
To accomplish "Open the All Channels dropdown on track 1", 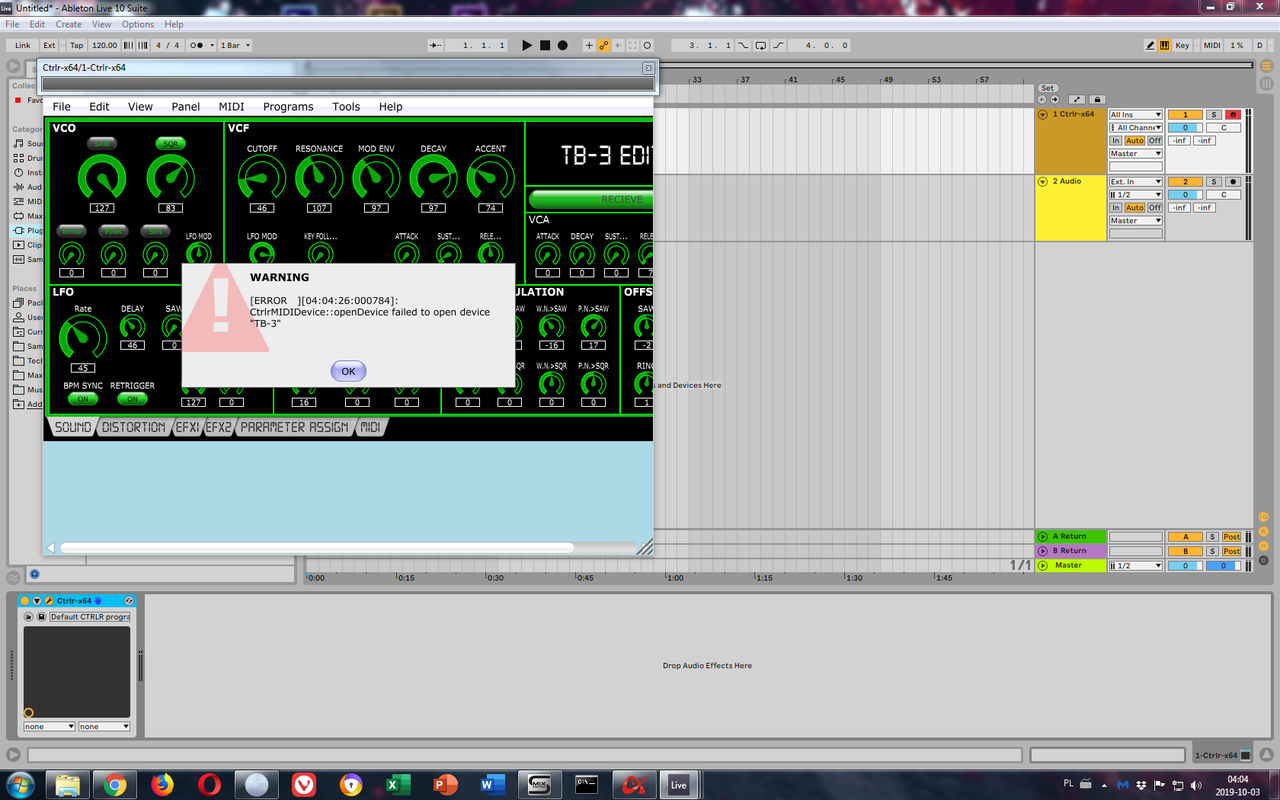I will pos(1136,128).
